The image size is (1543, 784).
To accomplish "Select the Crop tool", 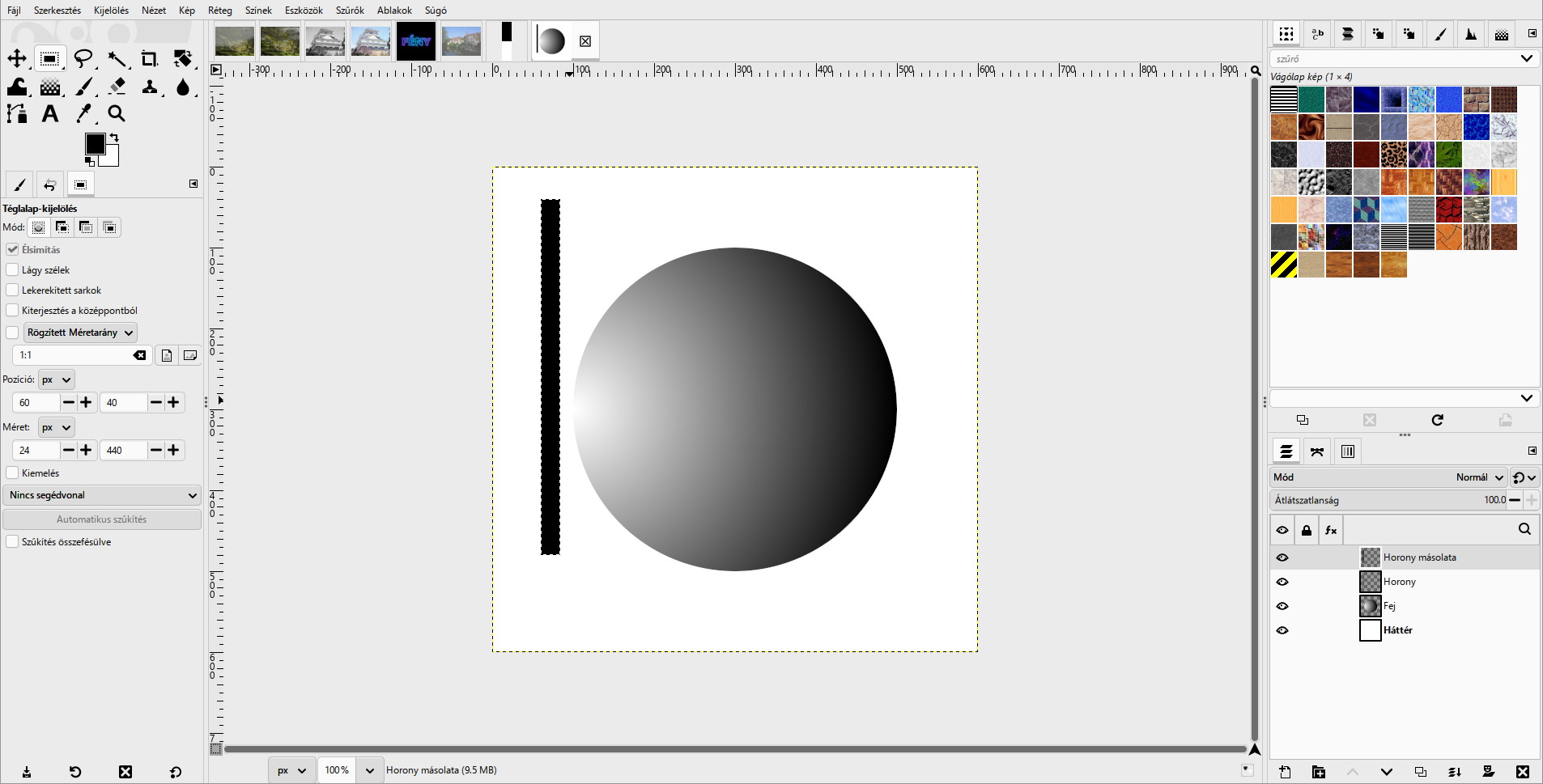I will 149,58.
